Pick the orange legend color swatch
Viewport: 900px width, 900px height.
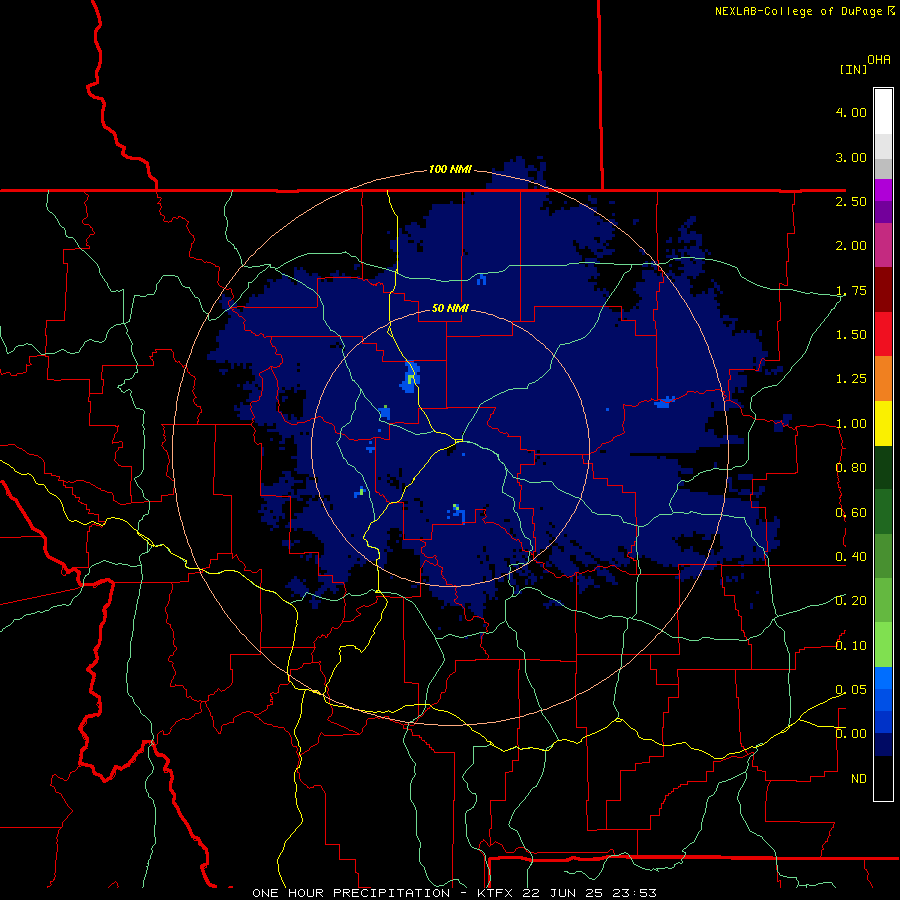tap(883, 379)
